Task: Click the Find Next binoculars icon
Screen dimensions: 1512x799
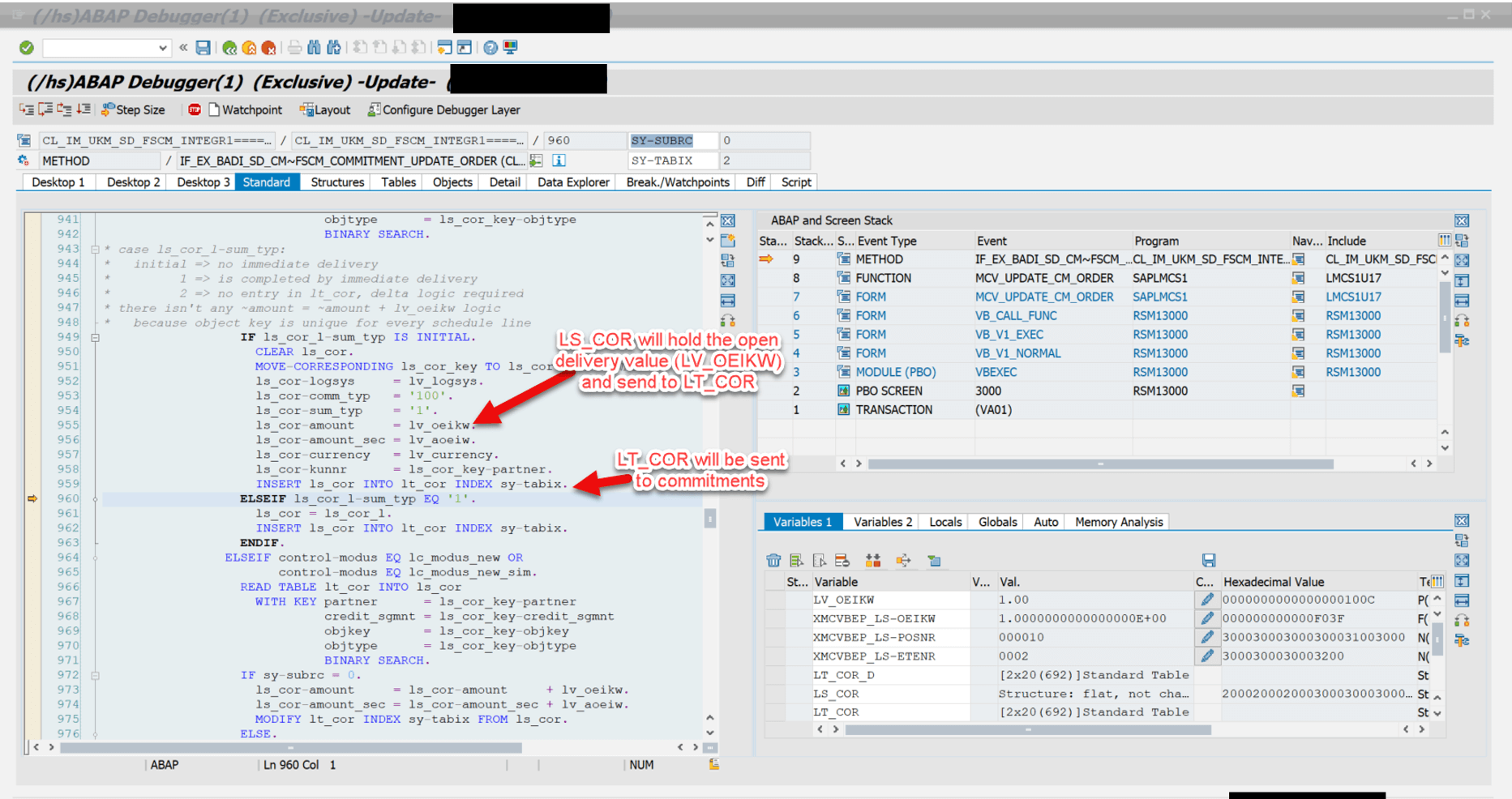Action: tap(332, 46)
